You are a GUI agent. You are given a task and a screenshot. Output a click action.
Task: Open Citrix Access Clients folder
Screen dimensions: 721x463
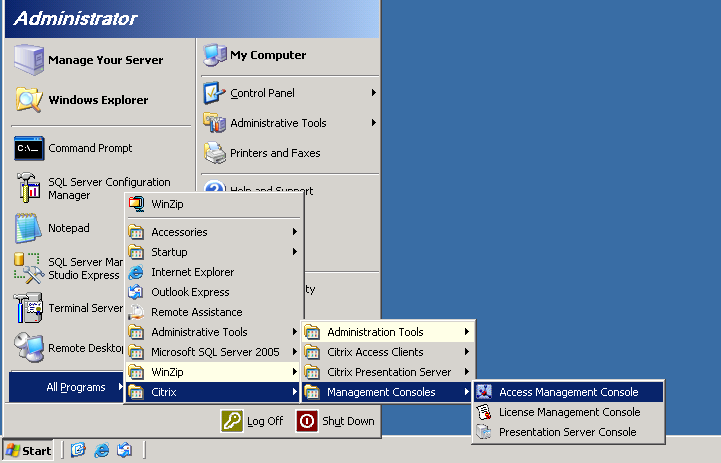click(x=387, y=352)
